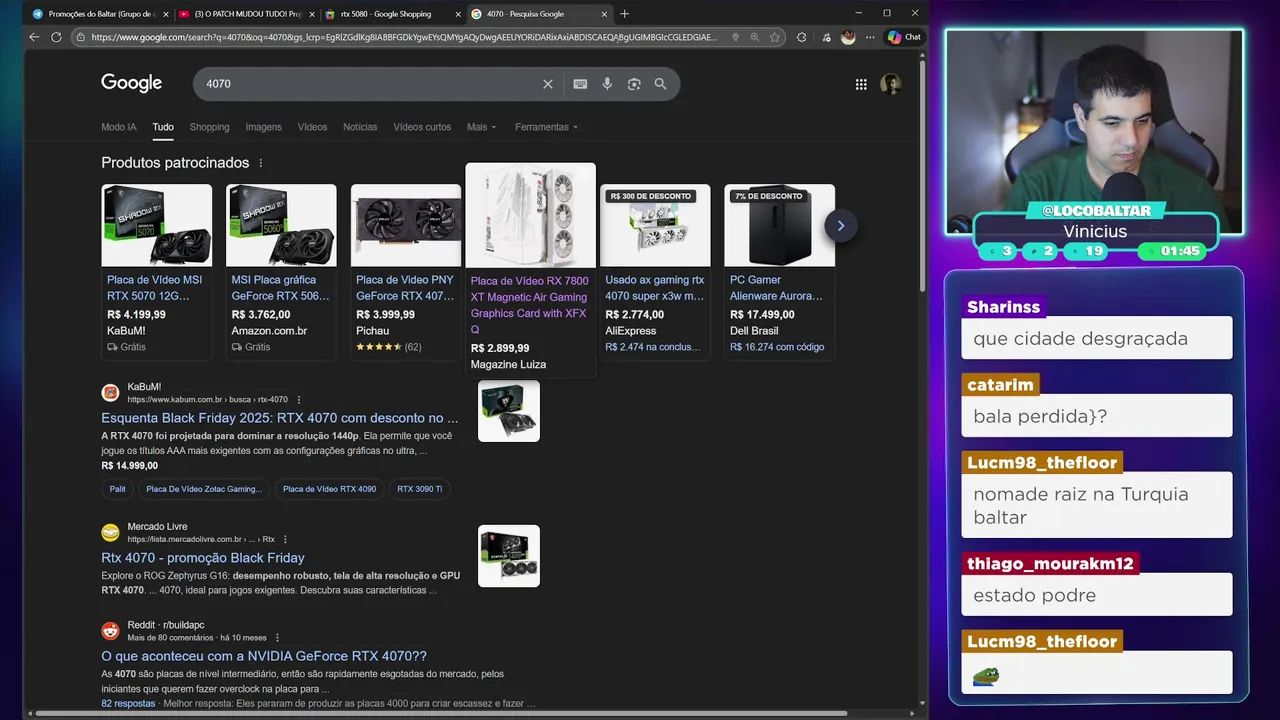Start voice search with the microphone icon
The width and height of the screenshot is (1280, 720).
click(607, 84)
